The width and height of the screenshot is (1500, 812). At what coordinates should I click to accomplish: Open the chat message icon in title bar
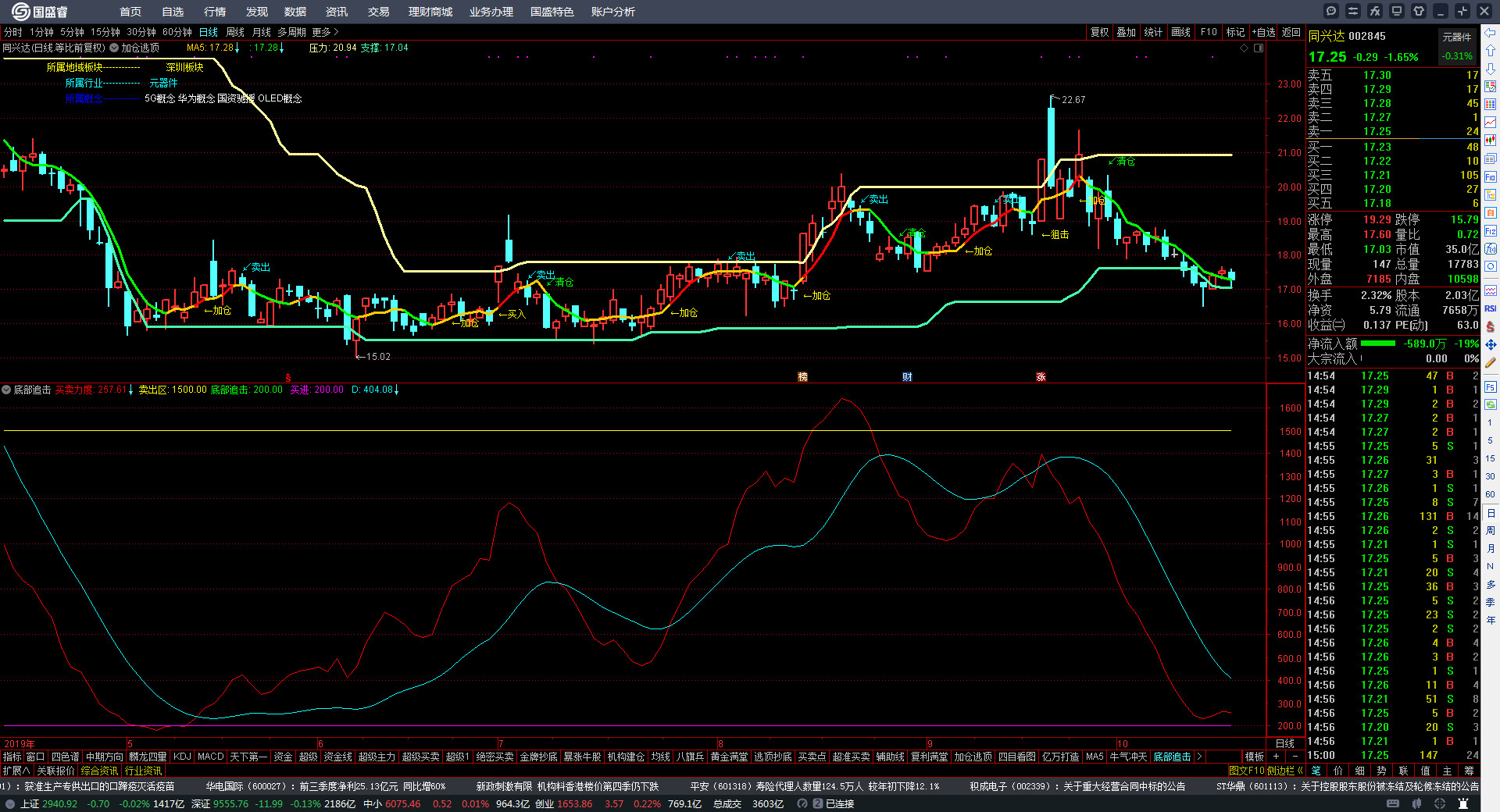coord(1331,11)
